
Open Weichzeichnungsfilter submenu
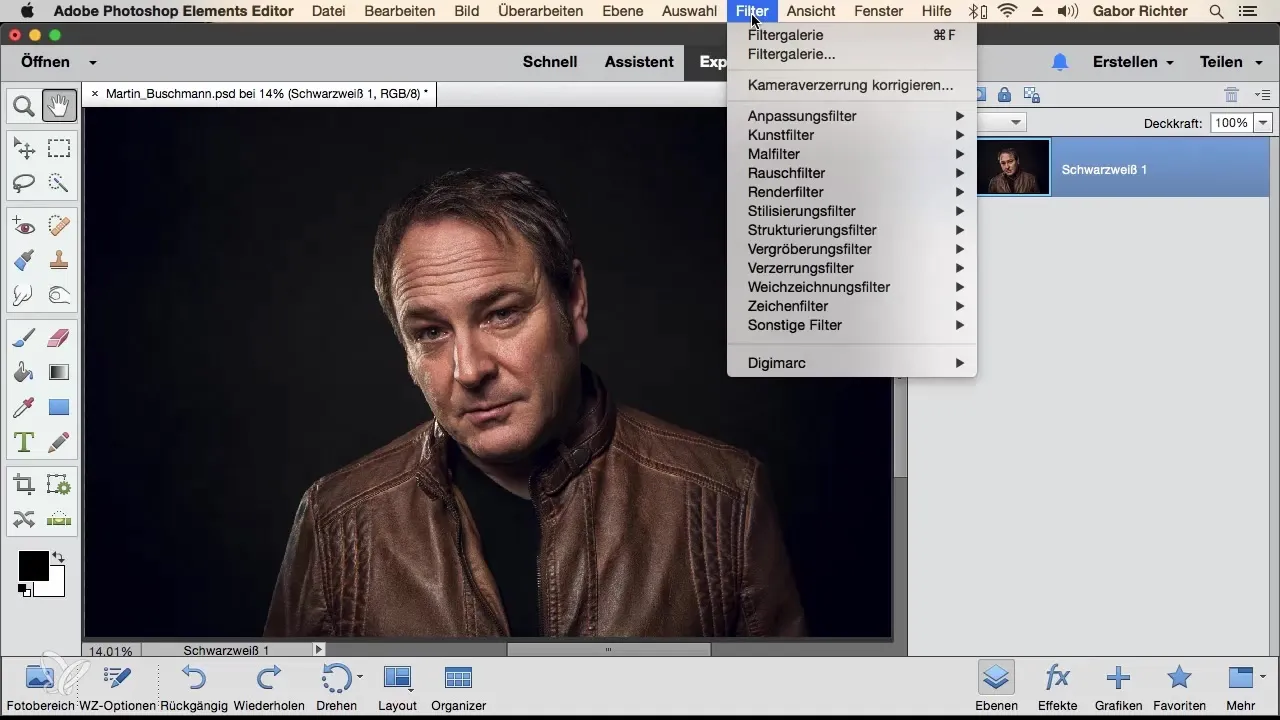(x=852, y=287)
